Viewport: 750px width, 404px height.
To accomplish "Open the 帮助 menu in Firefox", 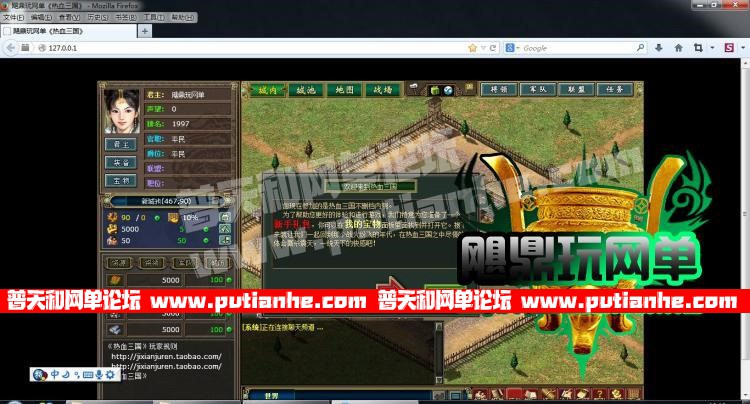I will [x=182, y=17].
